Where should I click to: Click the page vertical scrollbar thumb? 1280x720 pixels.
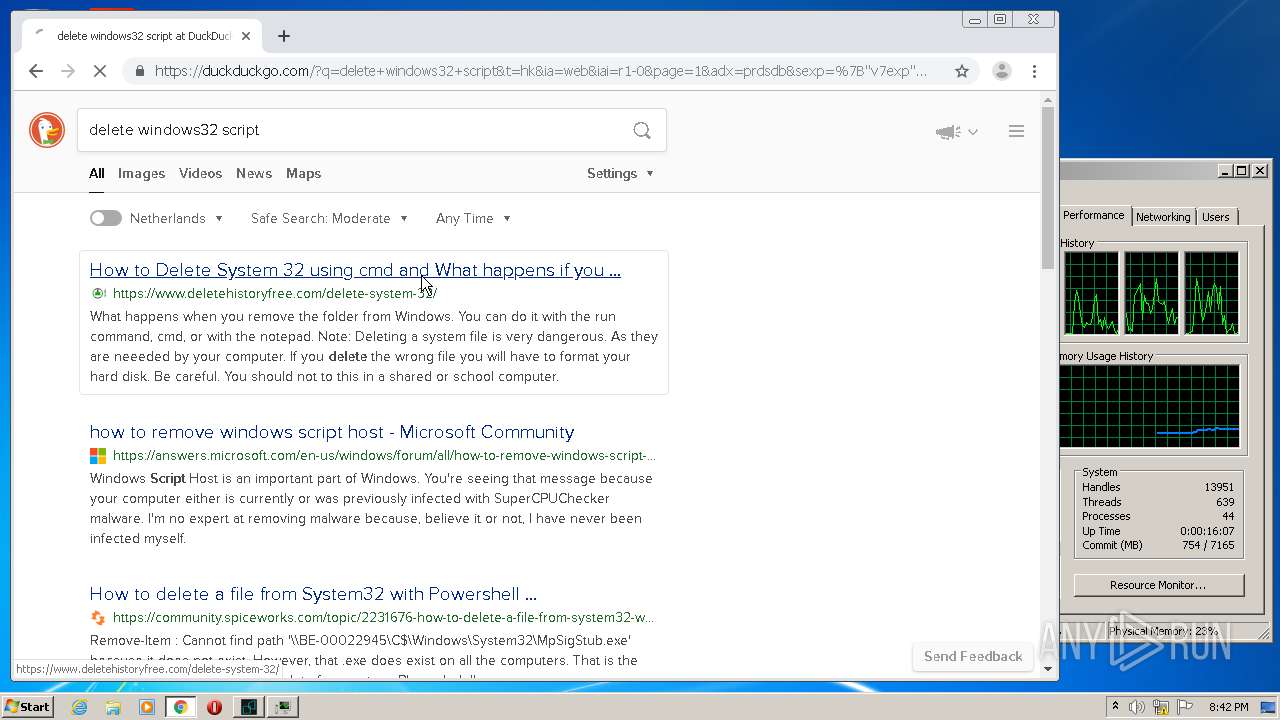[x=1048, y=186]
